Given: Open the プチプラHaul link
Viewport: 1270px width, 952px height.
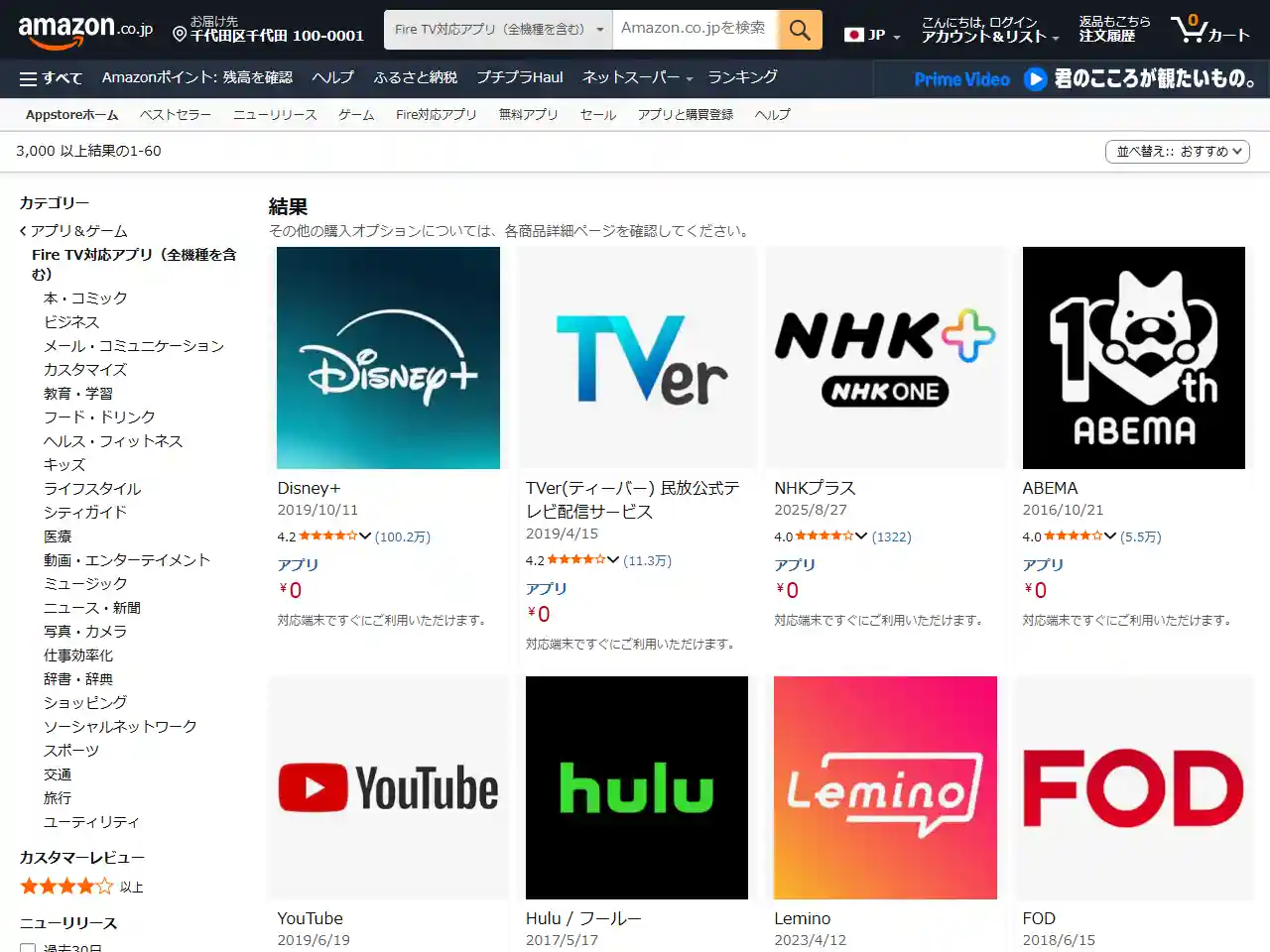Looking at the screenshot, I should click(x=520, y=77).
